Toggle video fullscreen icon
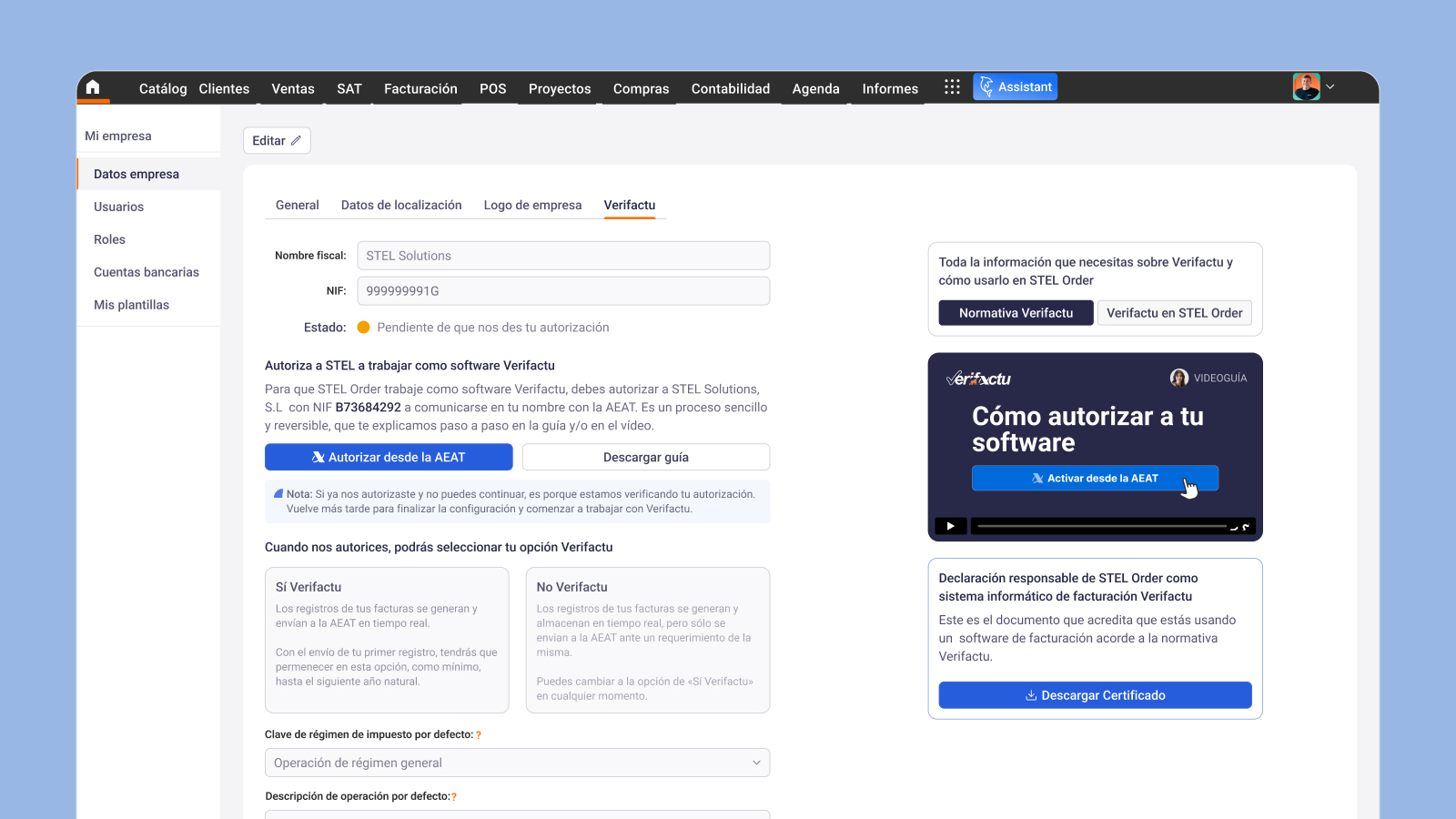The height and width of the screenshot is (819, 1456). tap(1246, 527)
